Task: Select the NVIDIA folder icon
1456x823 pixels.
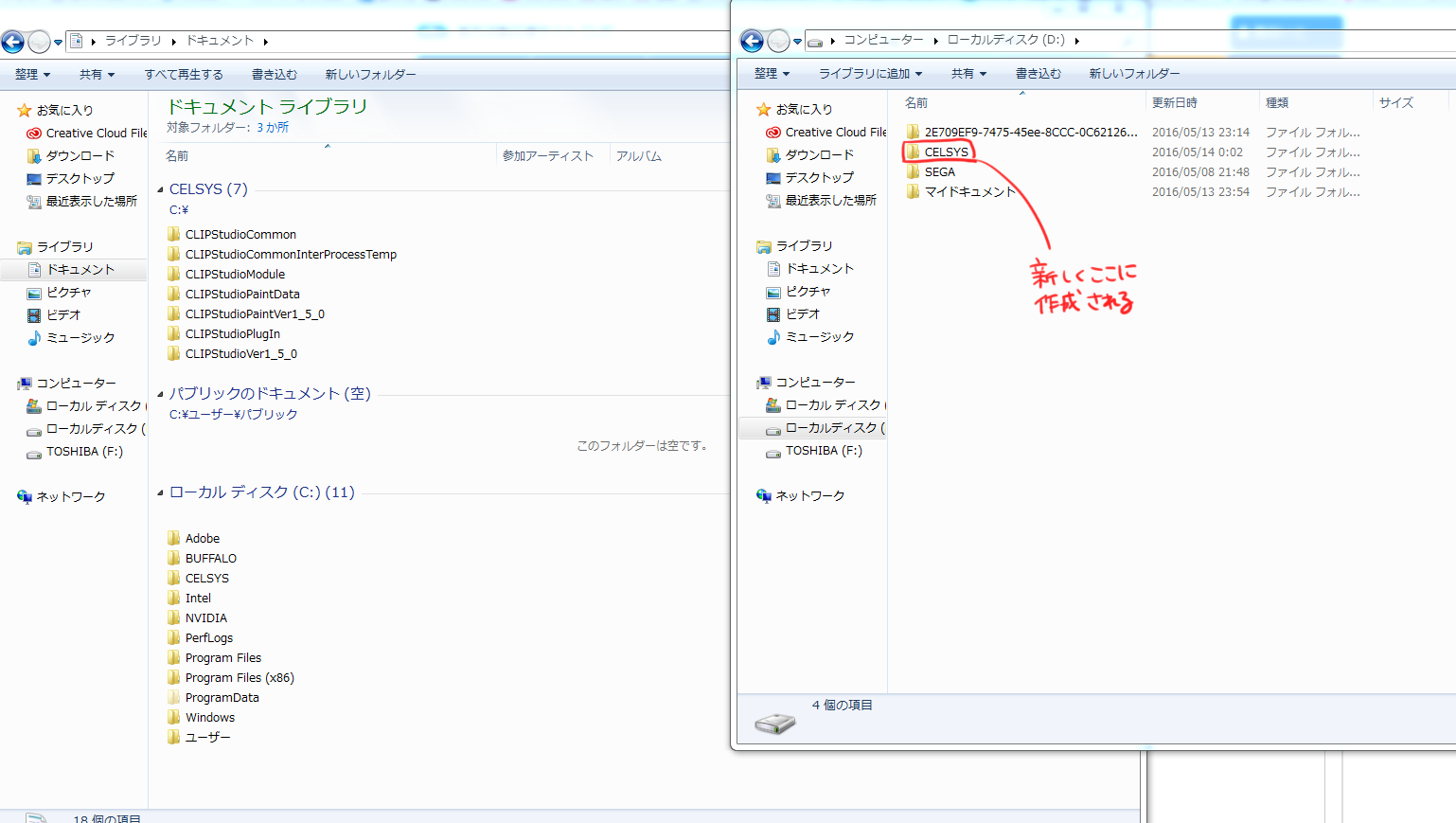Action: coord(174,617)
